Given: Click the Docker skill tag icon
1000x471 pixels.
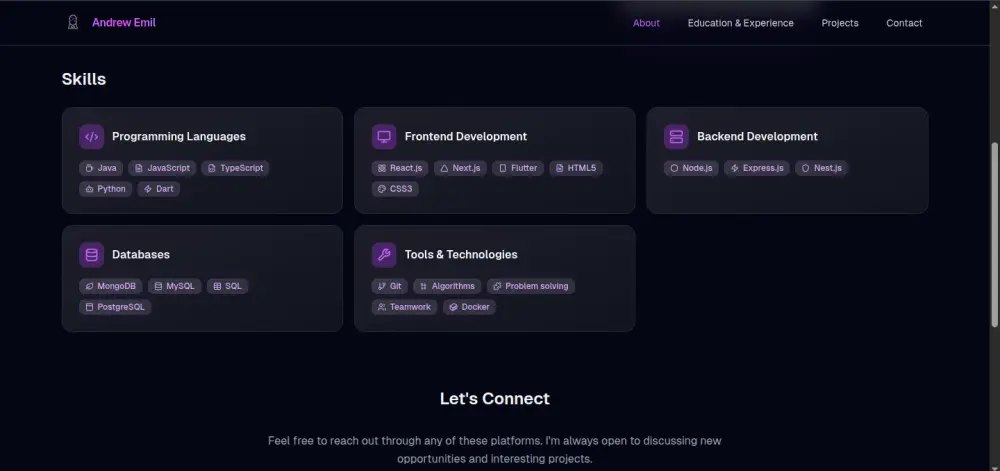Looking at the screenshot, I should point(453,307).
